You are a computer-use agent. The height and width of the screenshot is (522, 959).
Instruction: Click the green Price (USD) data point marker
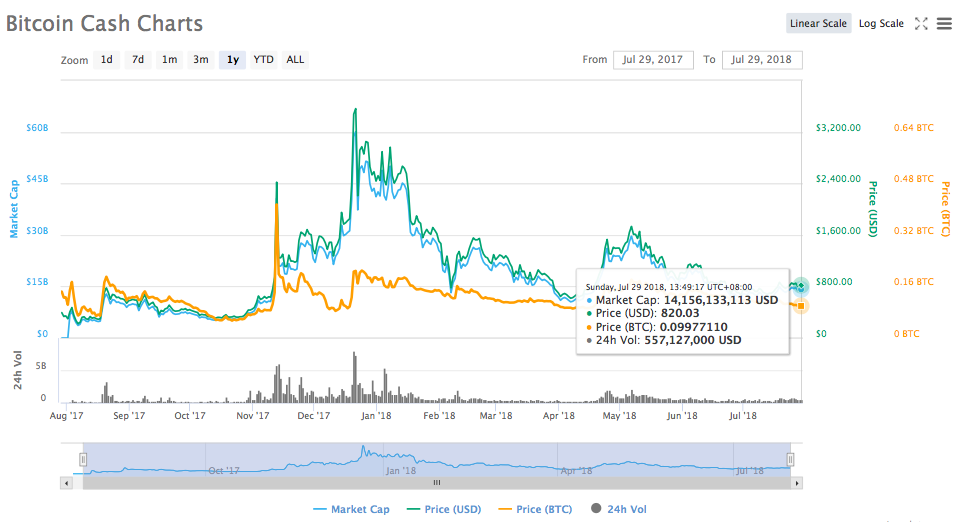801,286
